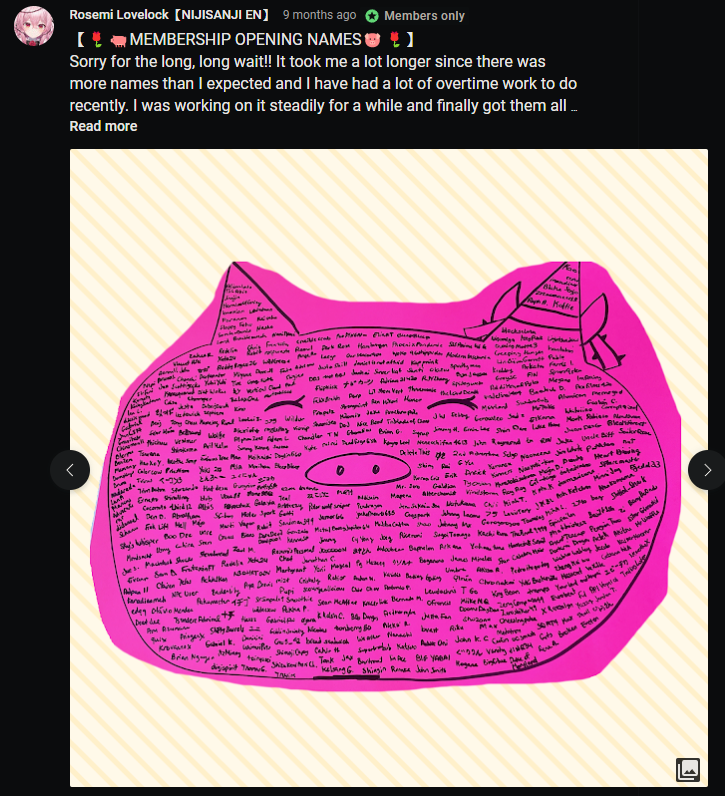Click the green Members only star badge

[x=372, y=16]
